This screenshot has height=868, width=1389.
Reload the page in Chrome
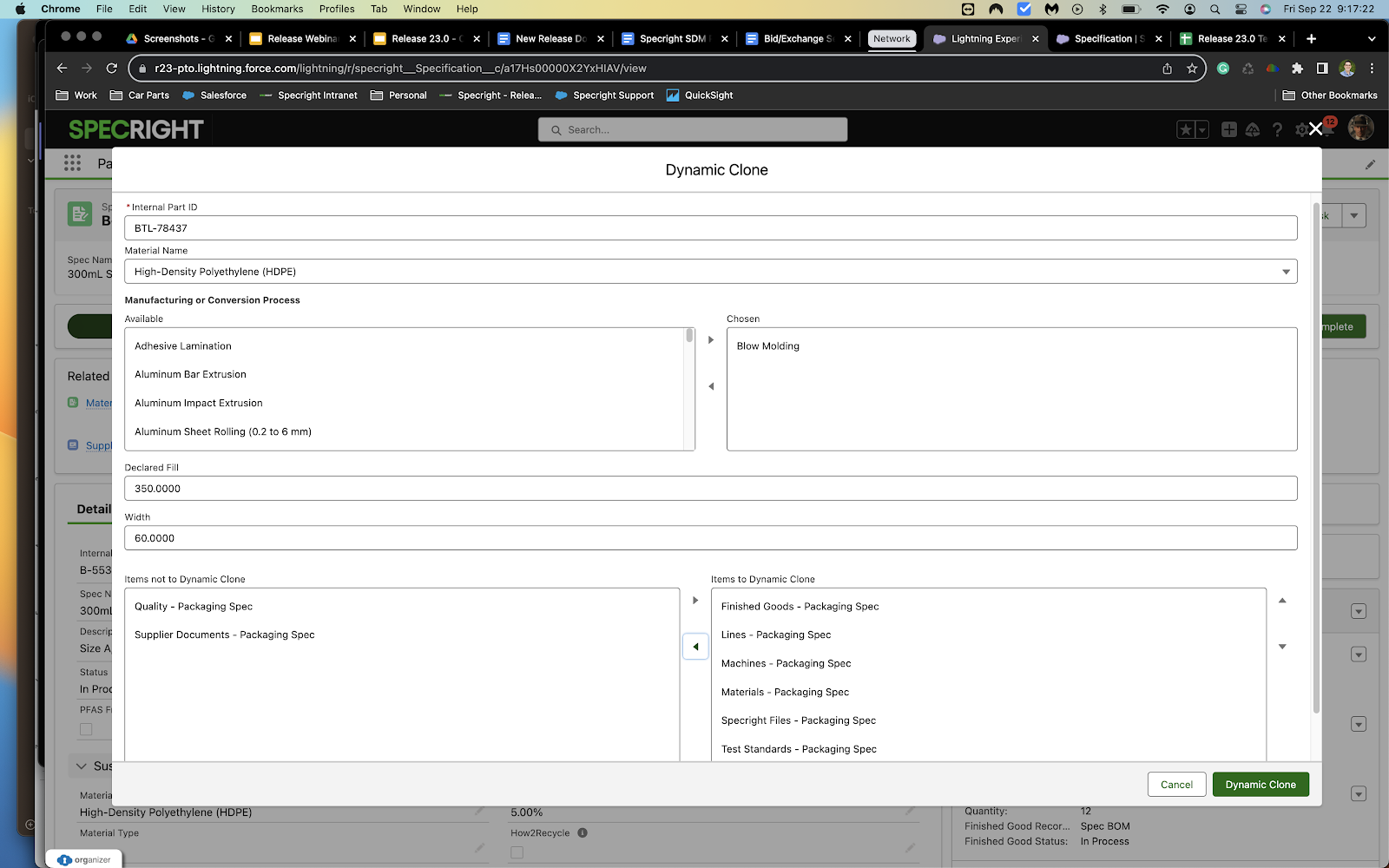(x=111, y=68)
